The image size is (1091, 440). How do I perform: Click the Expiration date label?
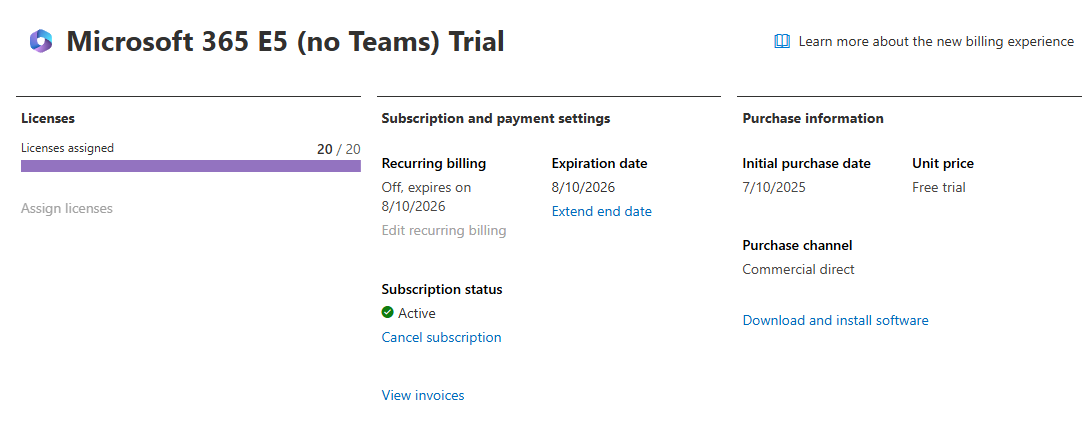tap(600, 164)
